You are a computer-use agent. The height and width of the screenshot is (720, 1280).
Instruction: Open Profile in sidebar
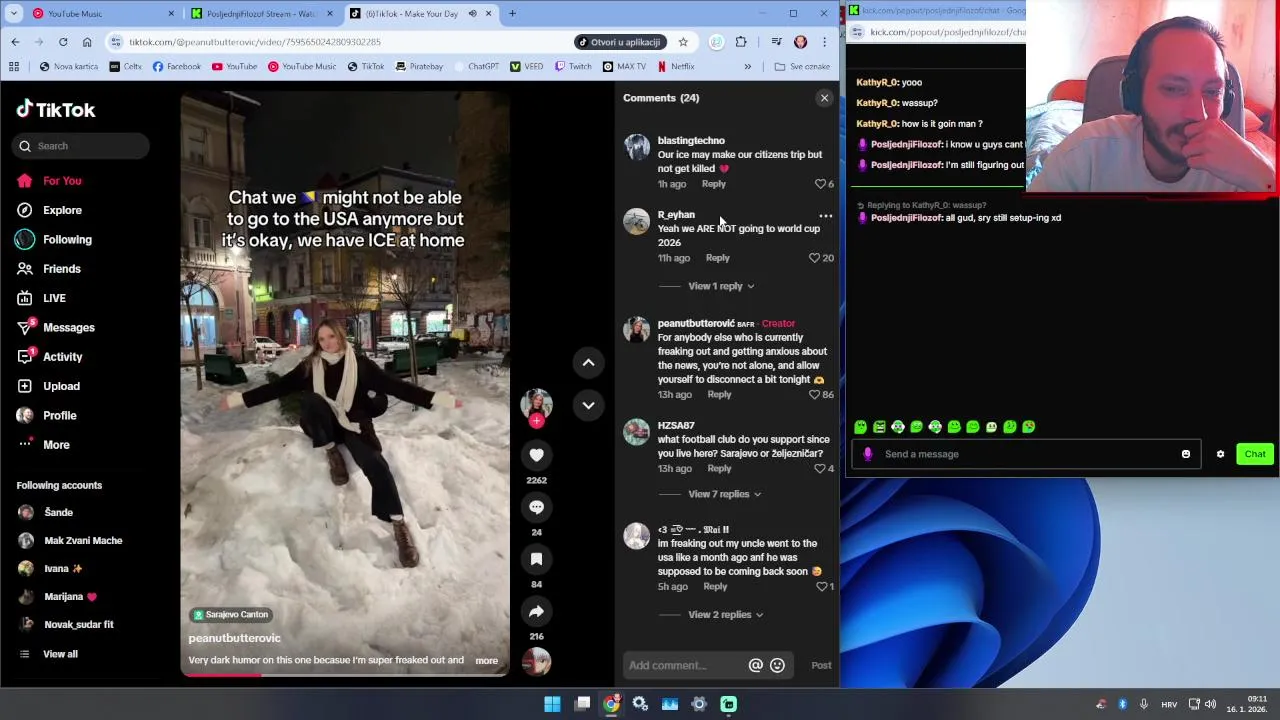pyautogui.click(x=59, y=415)
